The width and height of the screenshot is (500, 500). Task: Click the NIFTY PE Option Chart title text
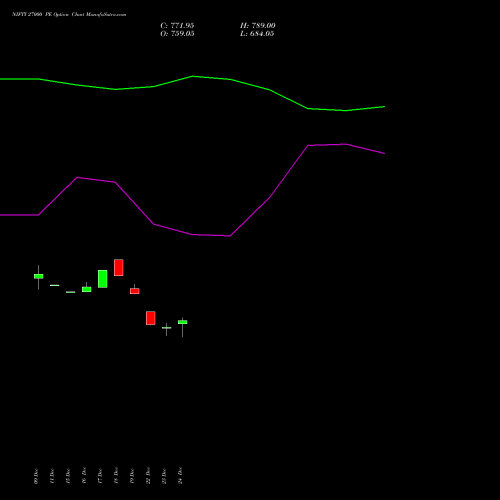[x=69, y=15]
